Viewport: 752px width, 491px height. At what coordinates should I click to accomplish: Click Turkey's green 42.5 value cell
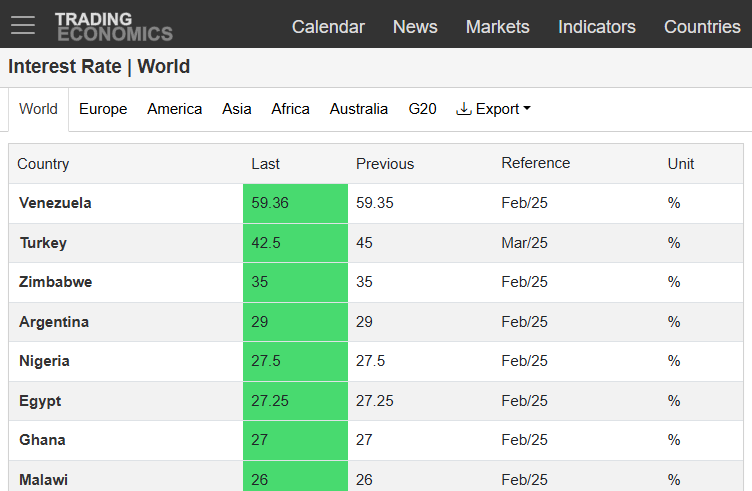[295, 243]
